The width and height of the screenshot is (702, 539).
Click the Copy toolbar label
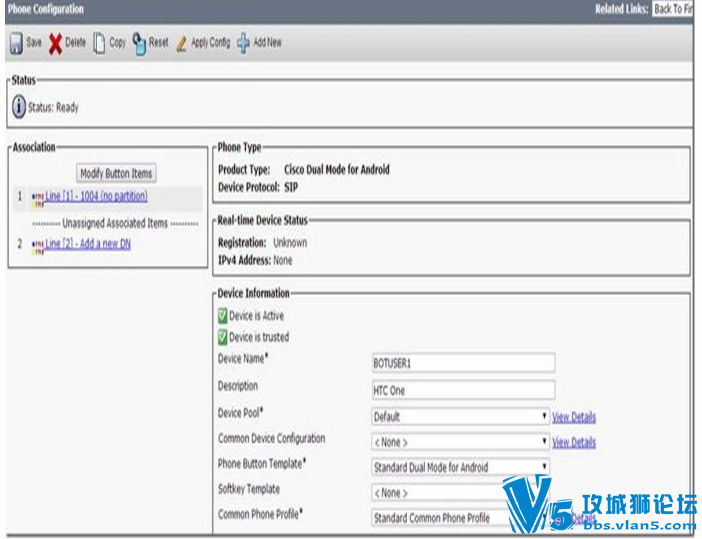pyautogui.click(x=117, y=43)
